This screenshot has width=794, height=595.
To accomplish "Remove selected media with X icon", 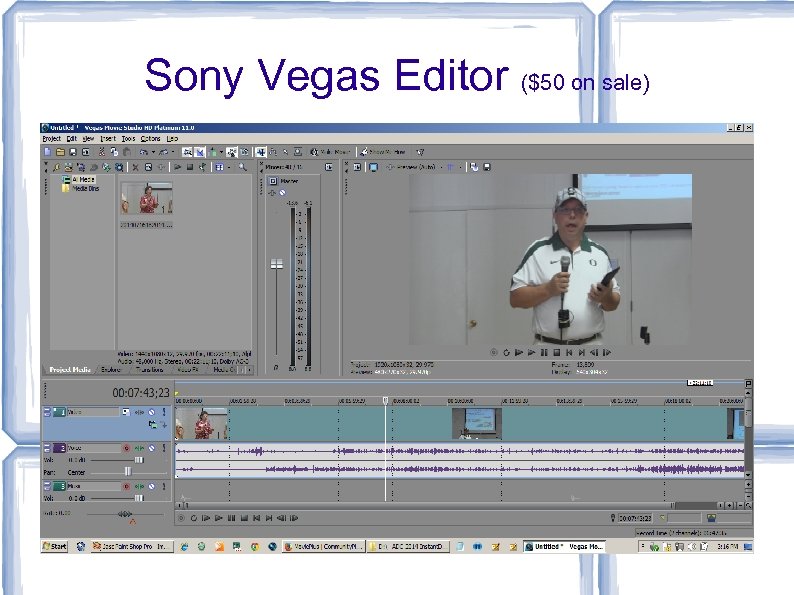I will point(135,167).
